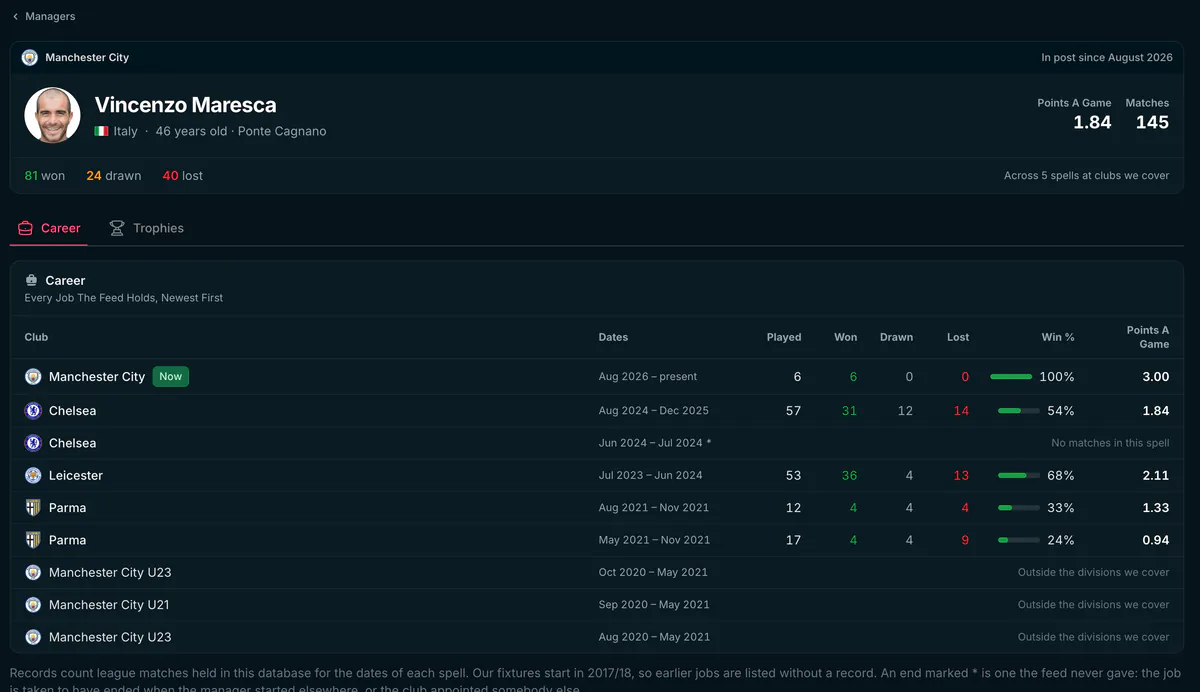Click the Manchester City crest in header

(x=30, y=57)
